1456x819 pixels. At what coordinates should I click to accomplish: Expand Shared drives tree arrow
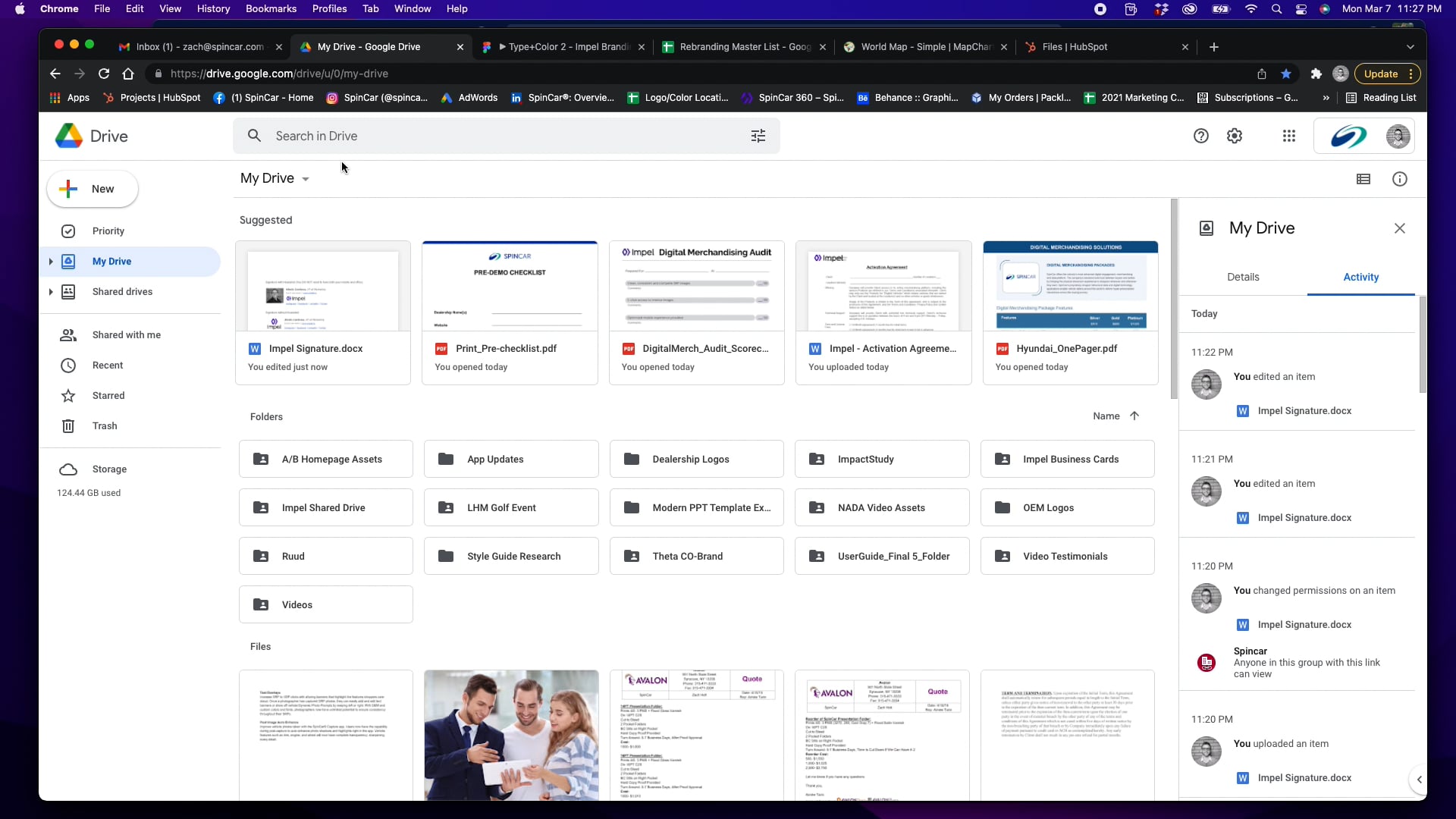(x=51, y=292)
